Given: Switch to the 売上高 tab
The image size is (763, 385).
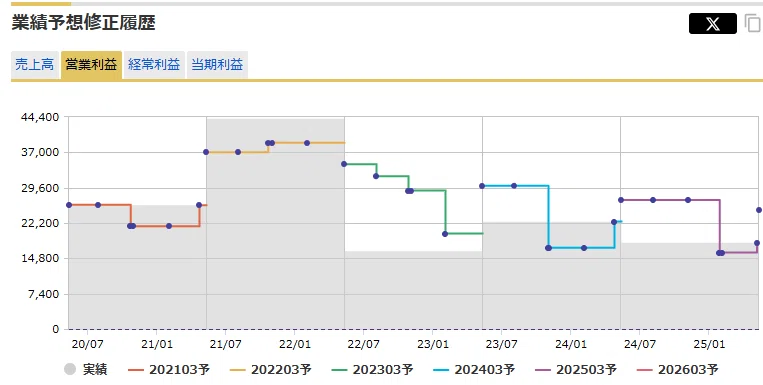Looking at the screenshot, I should tap(35, 65).
